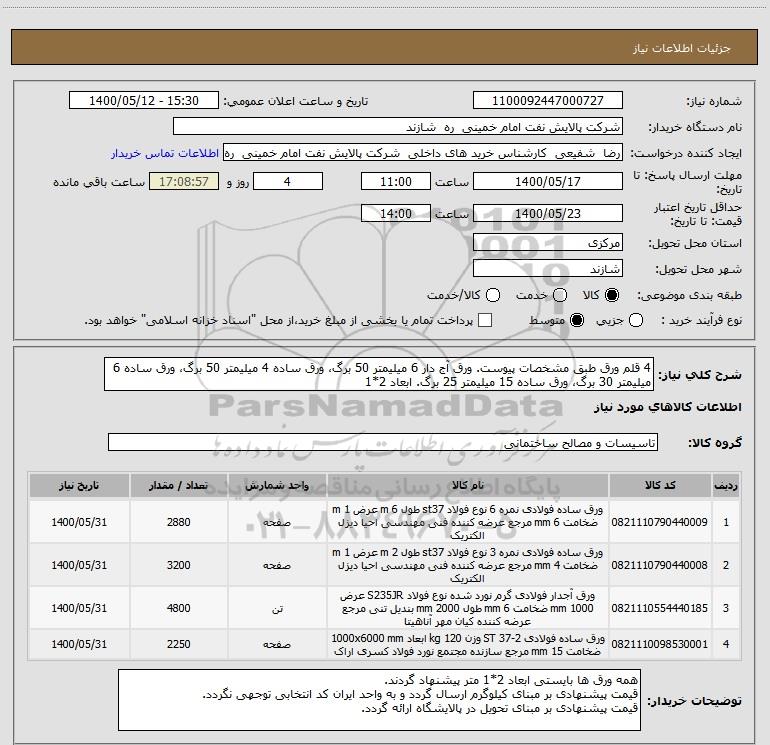Click the need number field 1100092447000727
The height and width of the screenshot is (745, 770).
(x=548, y=101)
